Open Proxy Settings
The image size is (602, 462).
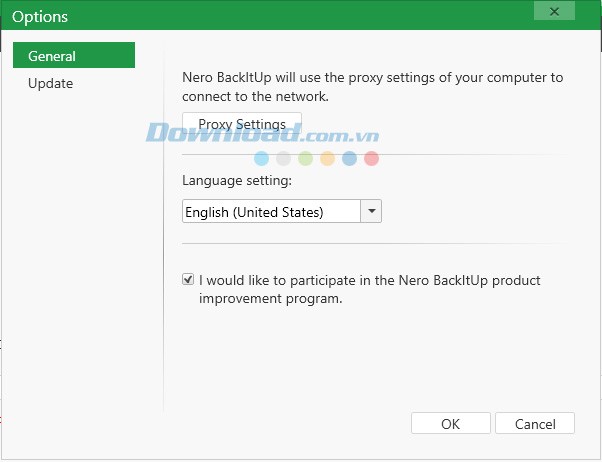tap(242, 124)
